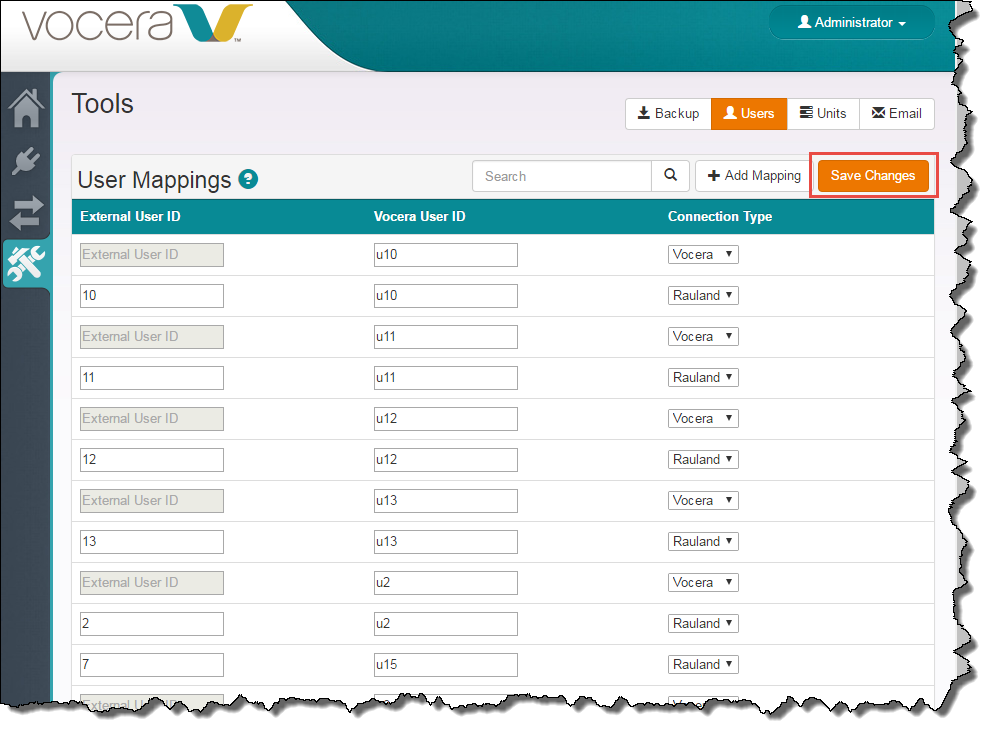Click u11 Vocera User ID in Rauland row

(x=445, y=378)
